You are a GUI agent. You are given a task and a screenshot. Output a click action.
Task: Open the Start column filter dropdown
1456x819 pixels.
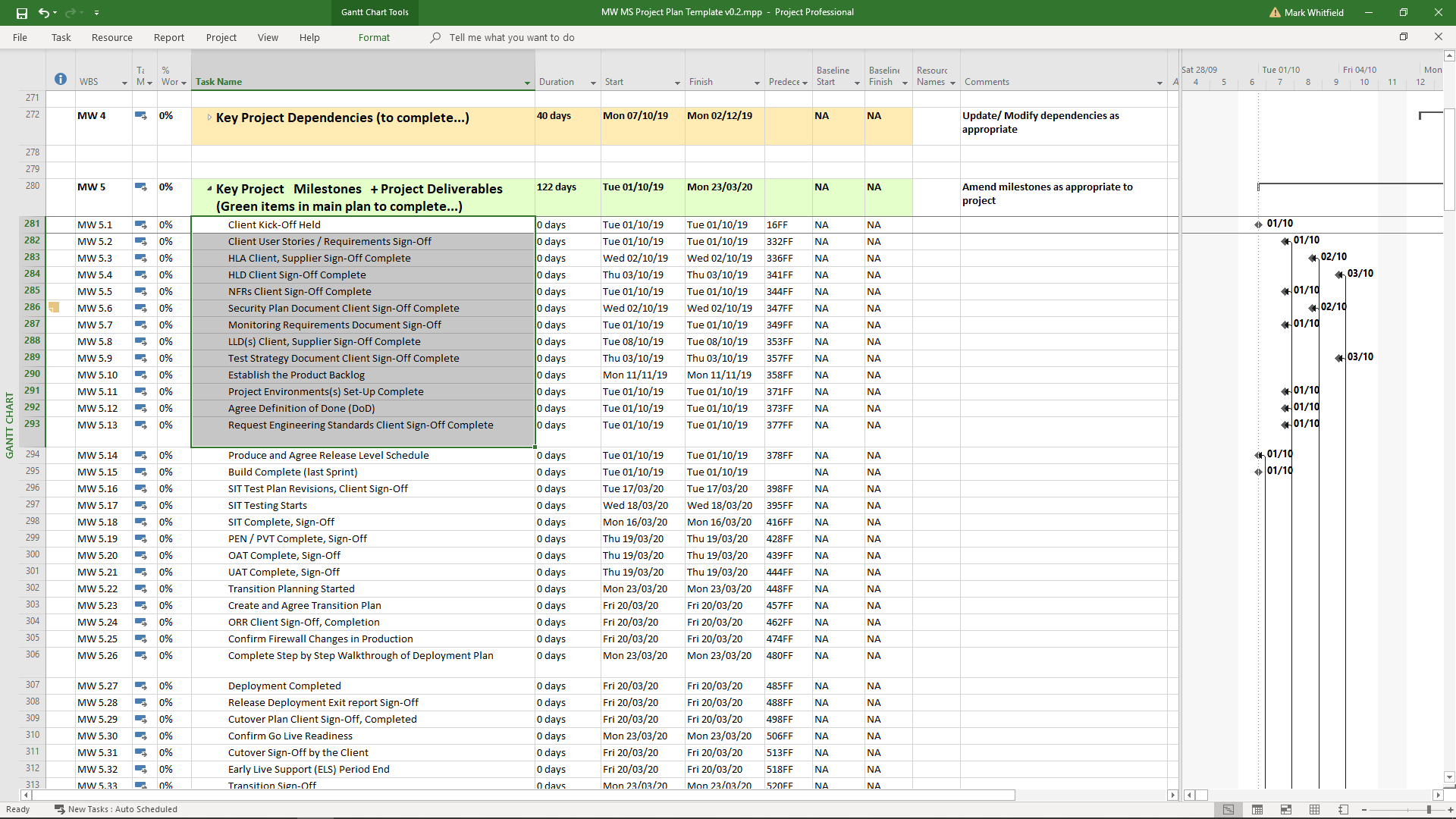tap(677, 83)
